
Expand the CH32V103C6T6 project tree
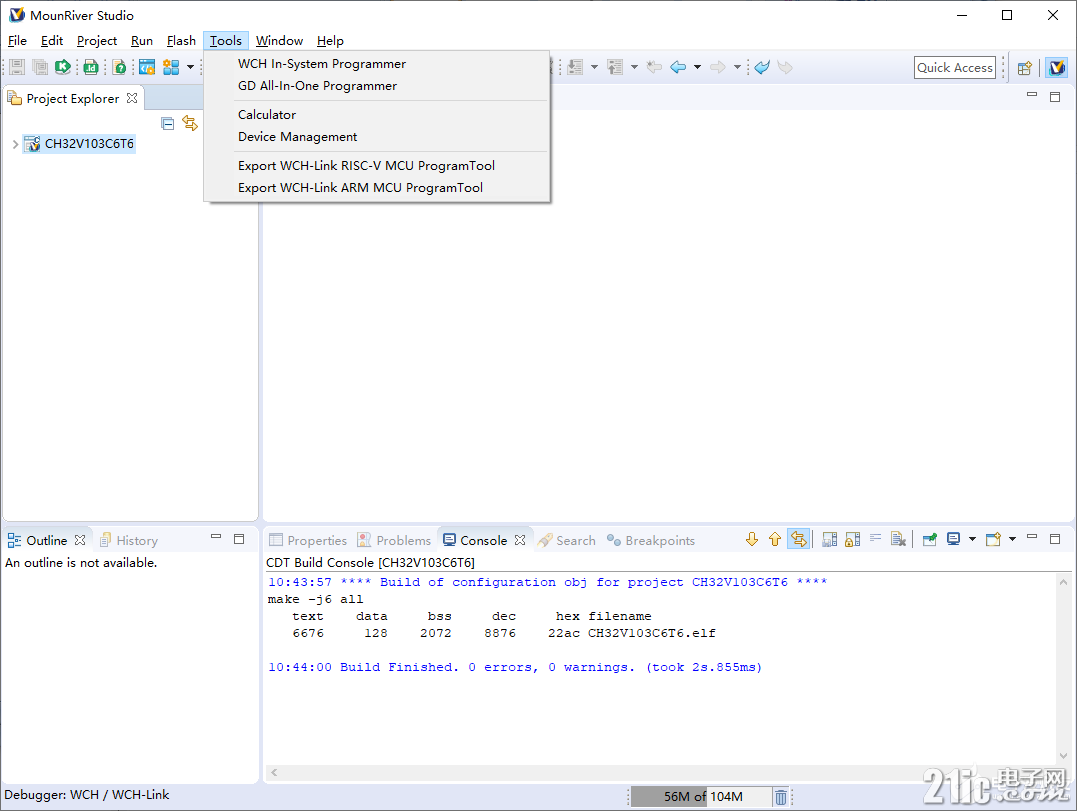click(x=15, y=144)
